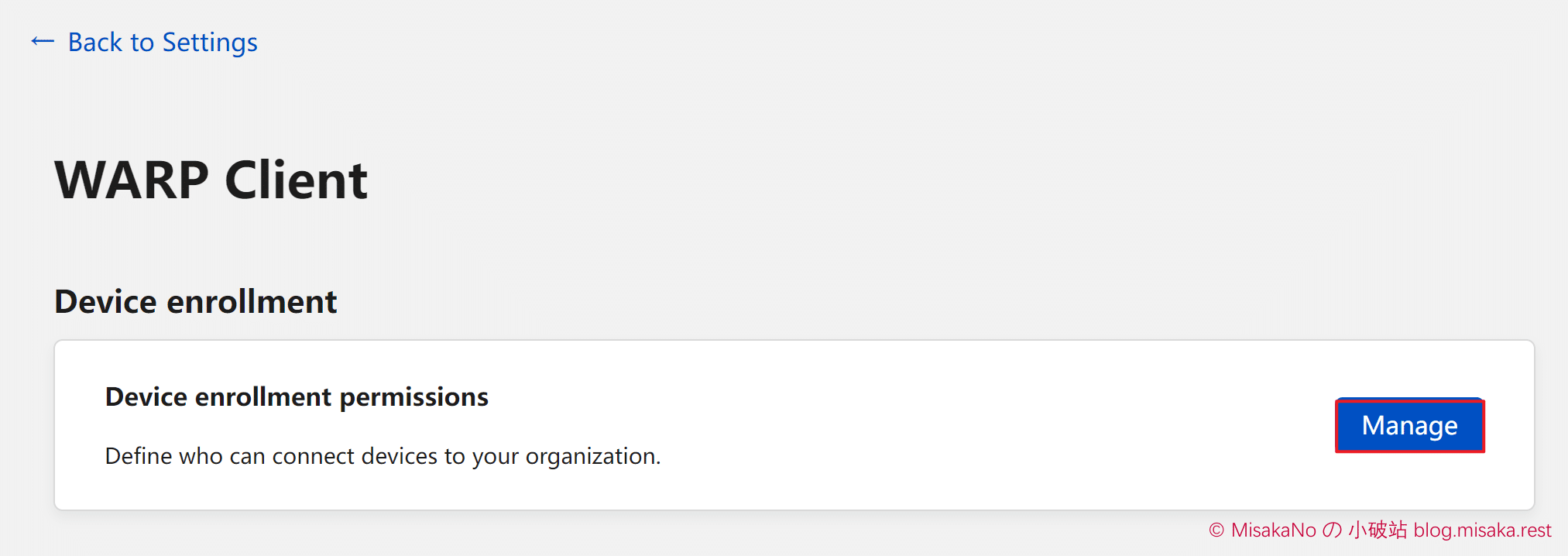Click the Device enrollment section heading
The image size is (1568, 556).
(x=195, y=302)
